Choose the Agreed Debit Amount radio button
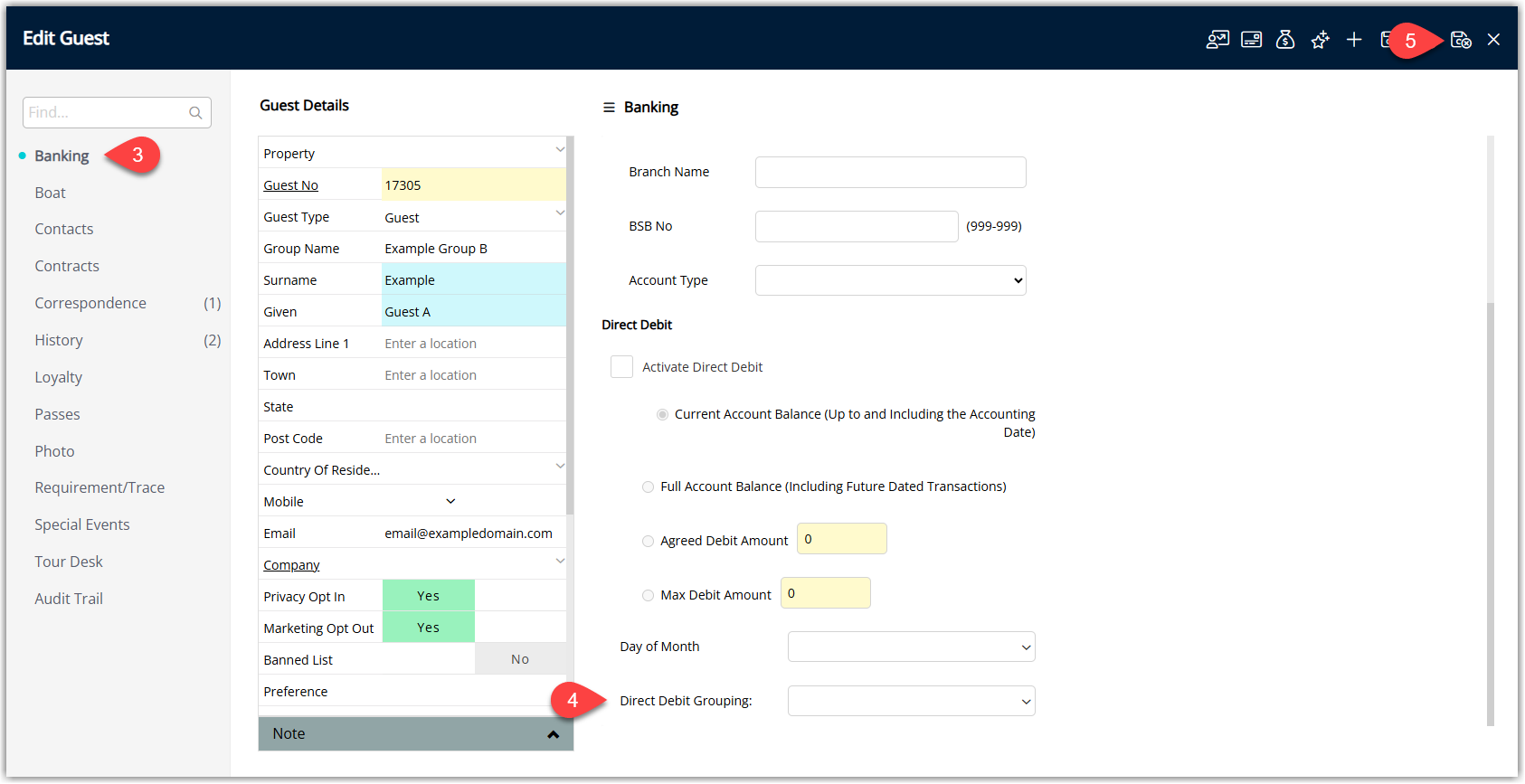The width and height of the screenshot is (1525, 784). 648,541
